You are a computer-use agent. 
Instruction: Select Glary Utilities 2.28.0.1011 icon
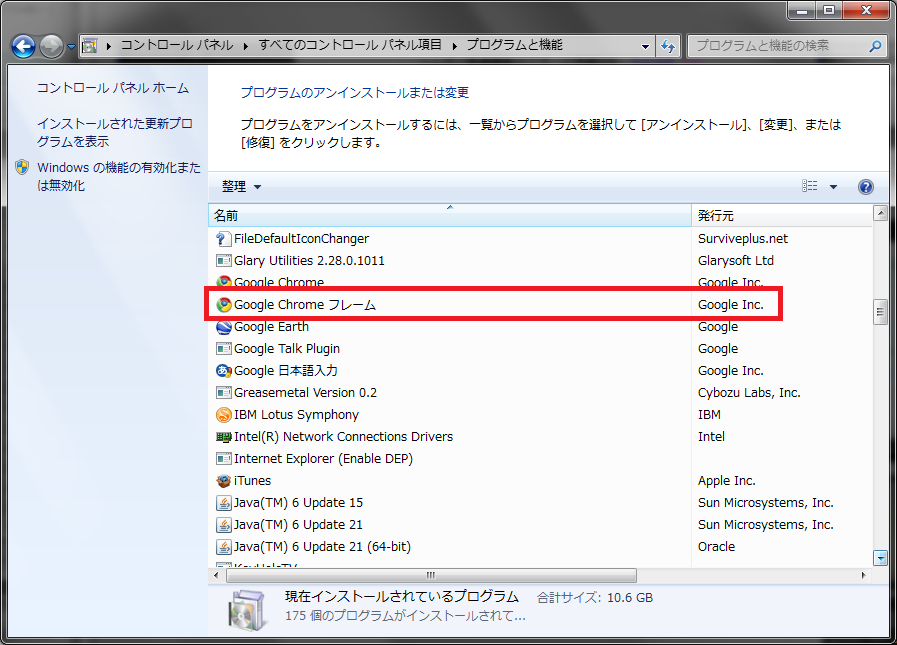(224, 261)
